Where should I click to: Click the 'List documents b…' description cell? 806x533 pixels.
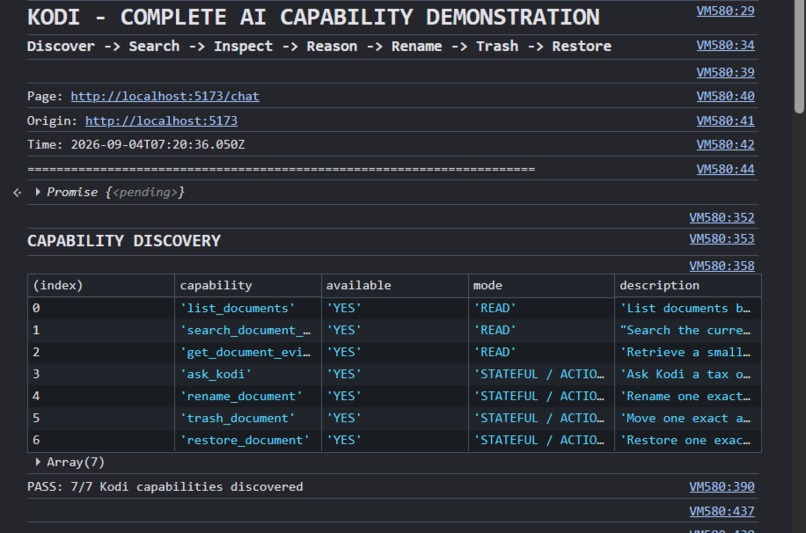688,308
